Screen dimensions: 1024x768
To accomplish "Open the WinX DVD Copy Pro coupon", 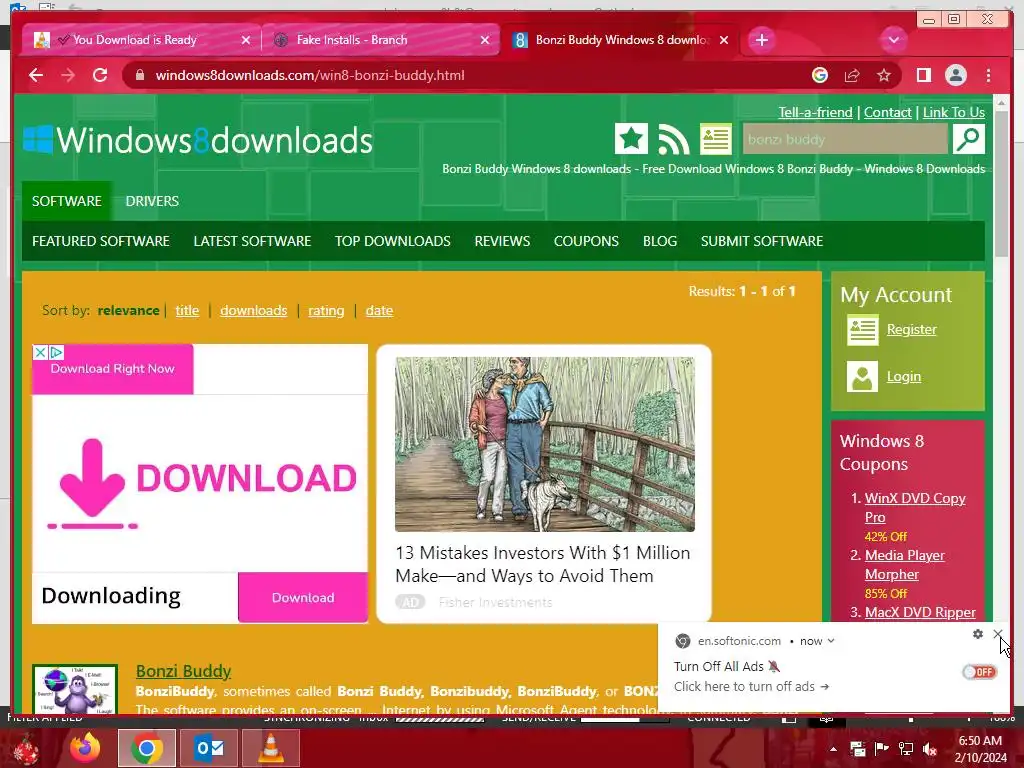I will [915, 507].
